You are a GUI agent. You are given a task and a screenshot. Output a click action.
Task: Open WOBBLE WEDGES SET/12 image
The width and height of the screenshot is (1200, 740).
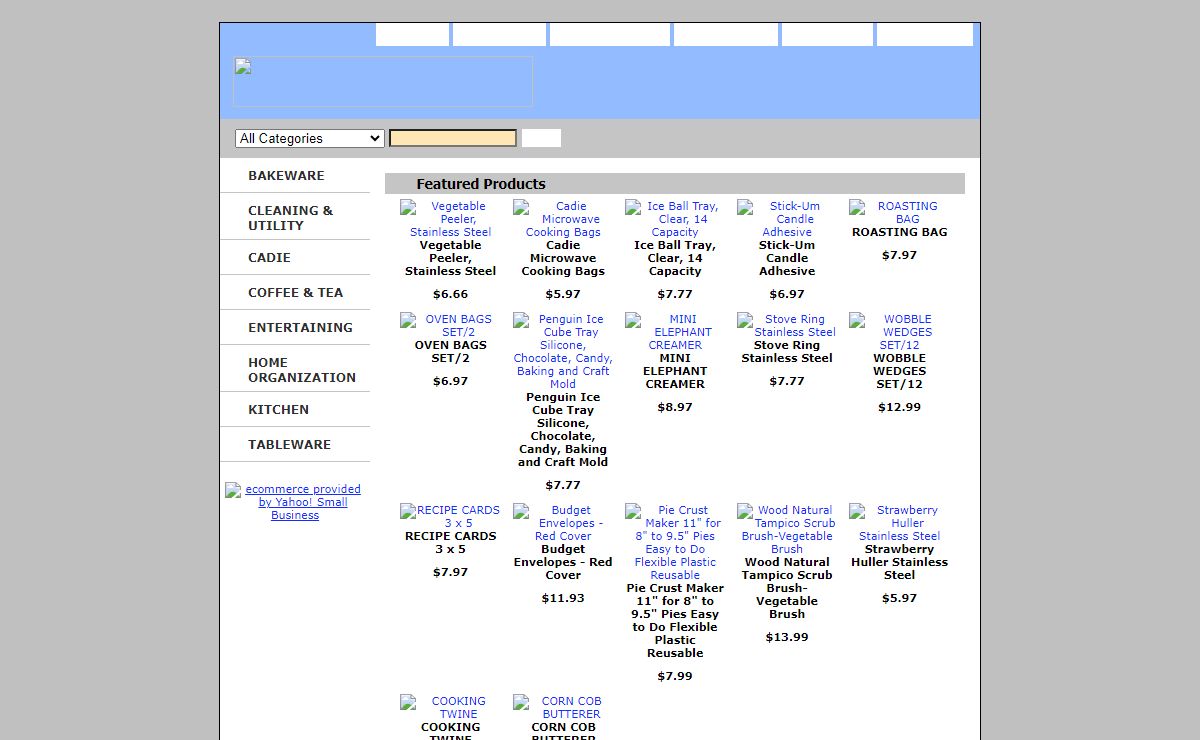(899, 332)
